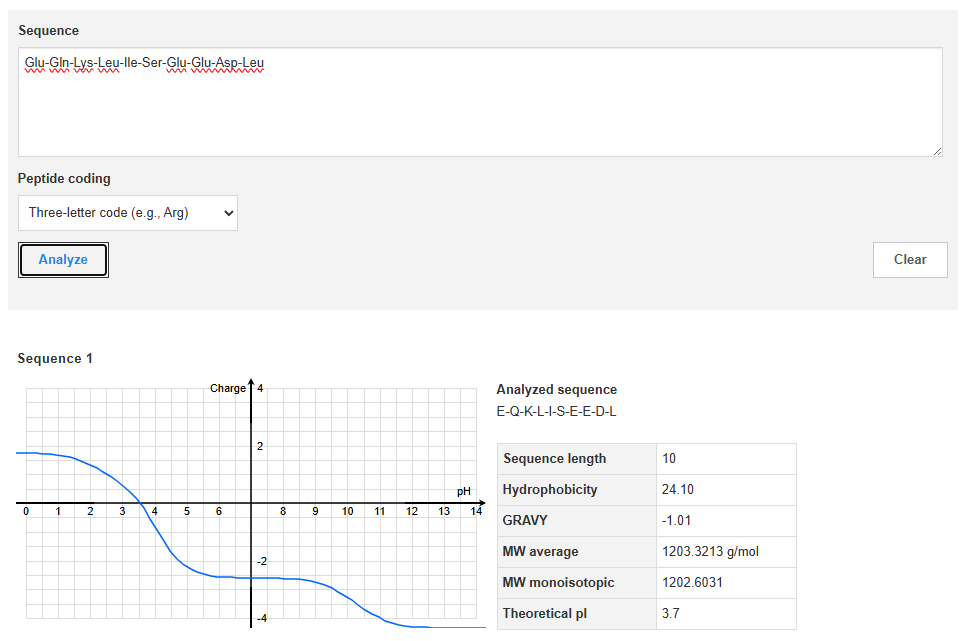The width and height of the screenshot is (969, 641).
Task: Click the 'Charge' axis label on the chart
Action: tap(227, 388)
